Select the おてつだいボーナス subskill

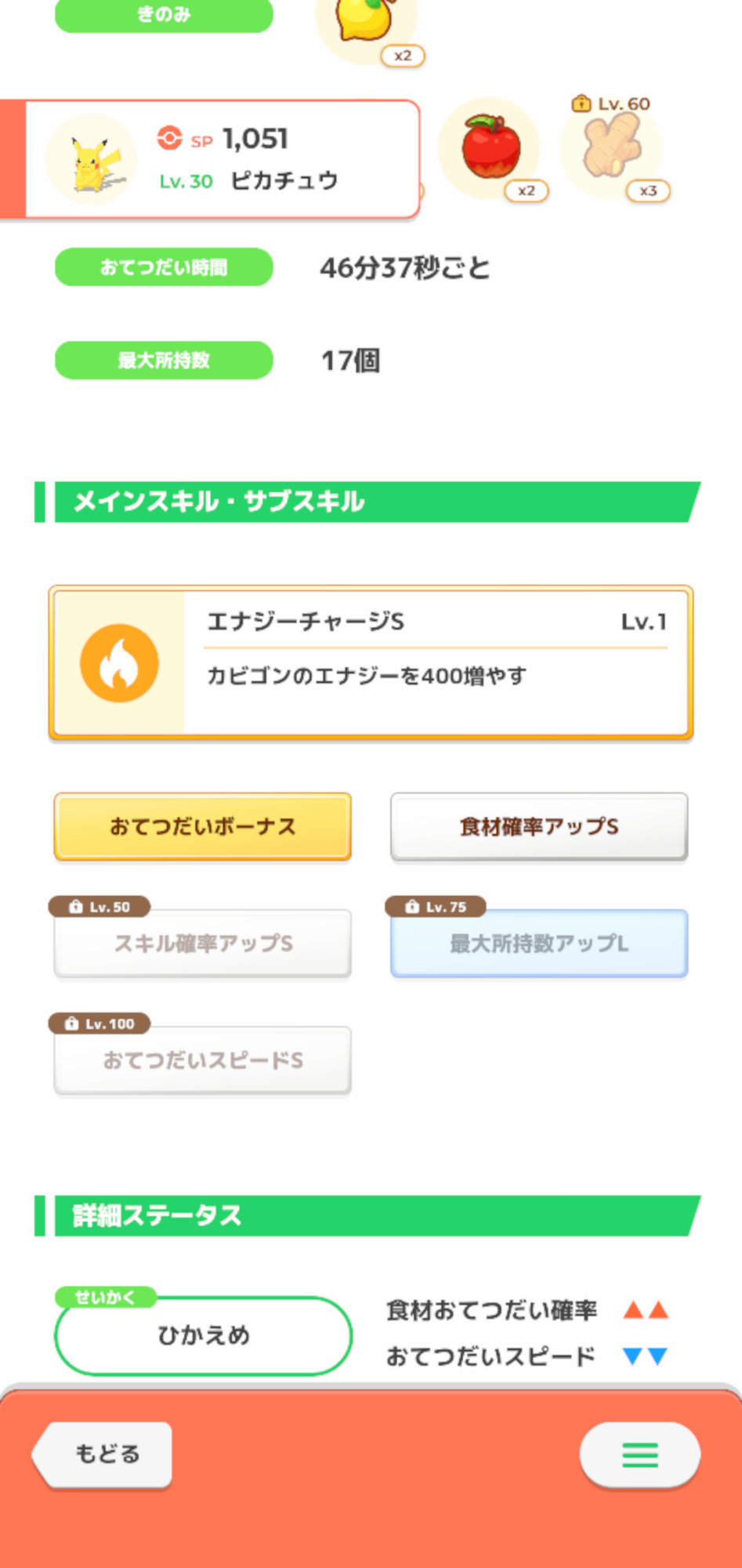(x=202, y=826)
